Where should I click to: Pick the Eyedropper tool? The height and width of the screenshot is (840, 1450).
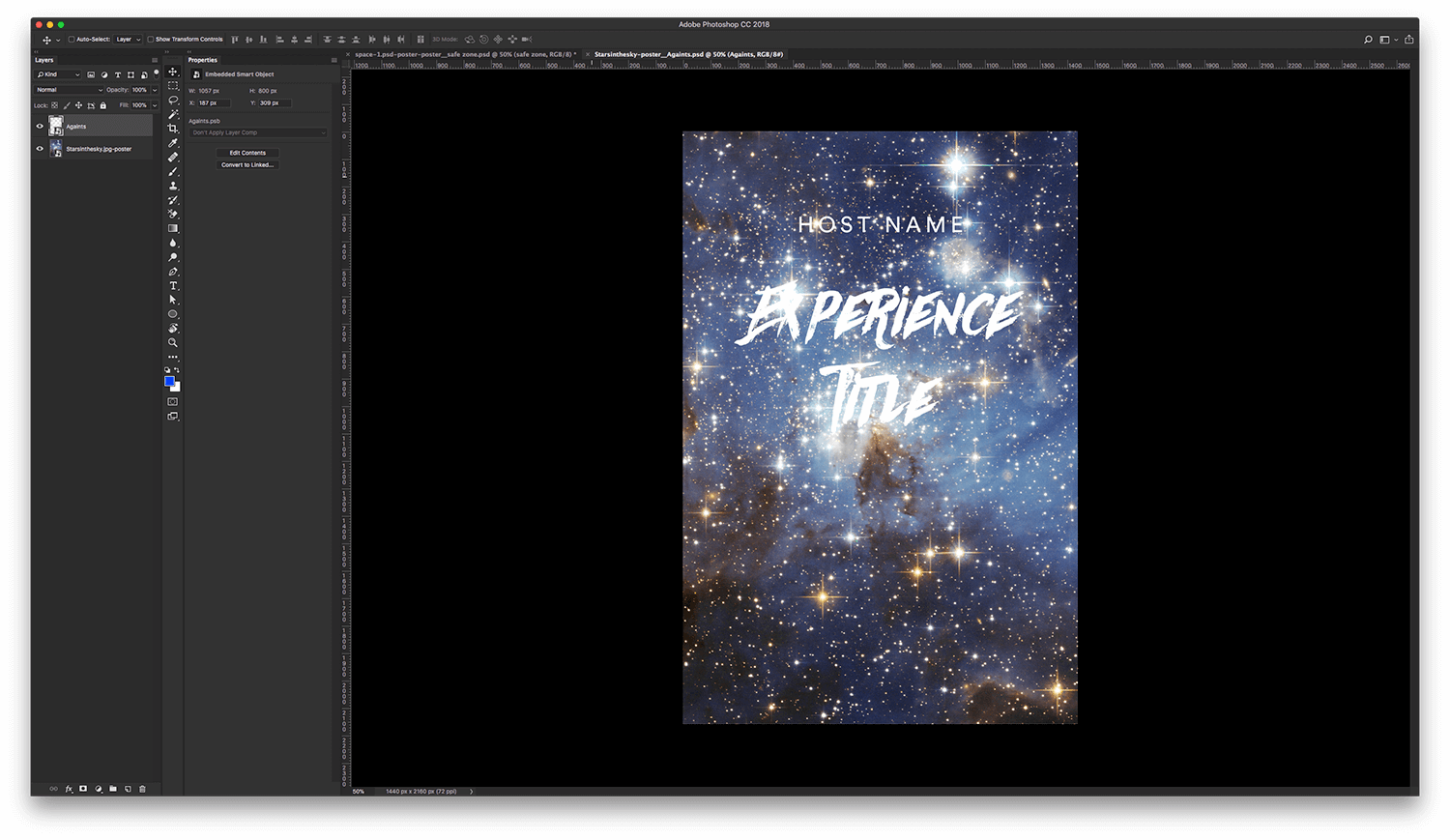tap(173, 143)
